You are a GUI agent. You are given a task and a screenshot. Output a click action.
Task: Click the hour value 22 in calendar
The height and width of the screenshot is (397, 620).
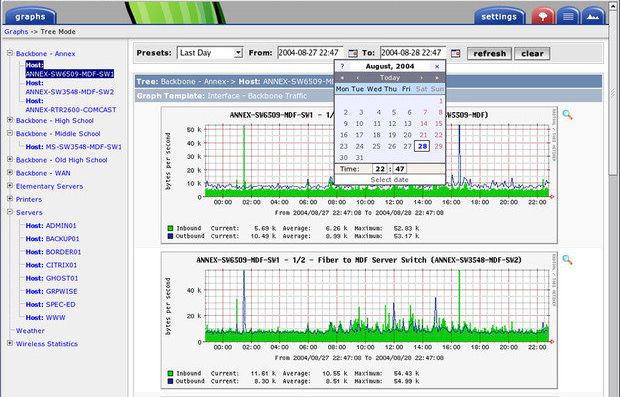tap(380, 169)
